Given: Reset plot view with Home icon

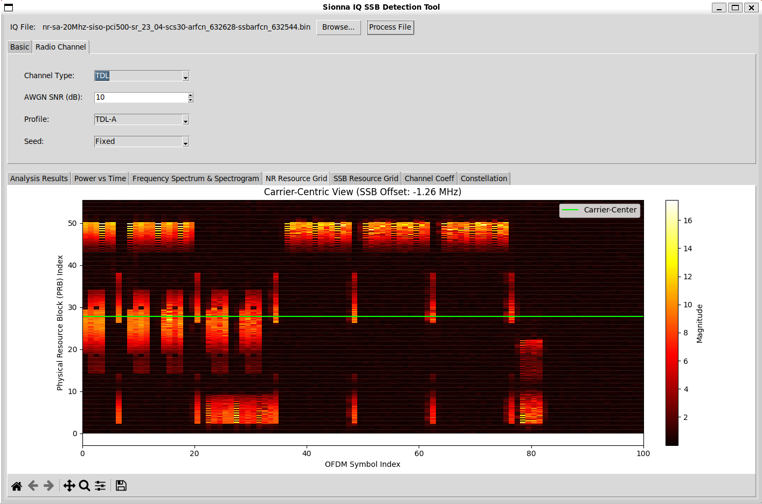Looking at the screenshot, I should point(16,486).
